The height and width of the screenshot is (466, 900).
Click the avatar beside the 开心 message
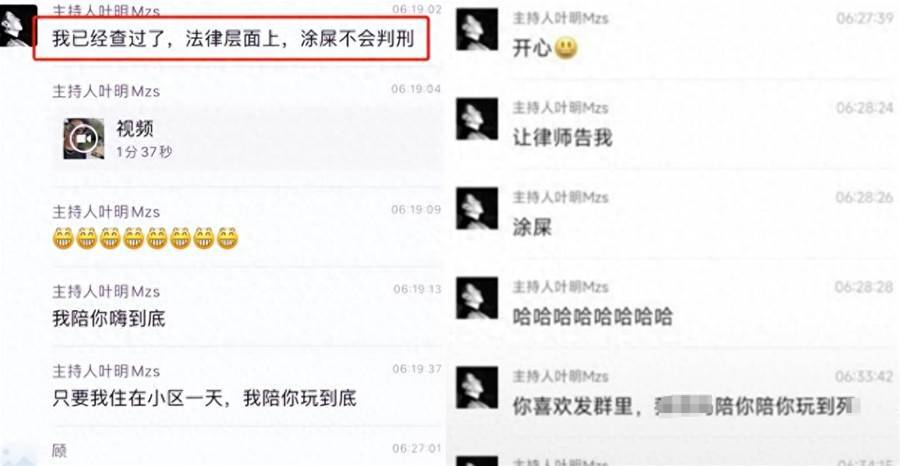(x=477, y=30)
